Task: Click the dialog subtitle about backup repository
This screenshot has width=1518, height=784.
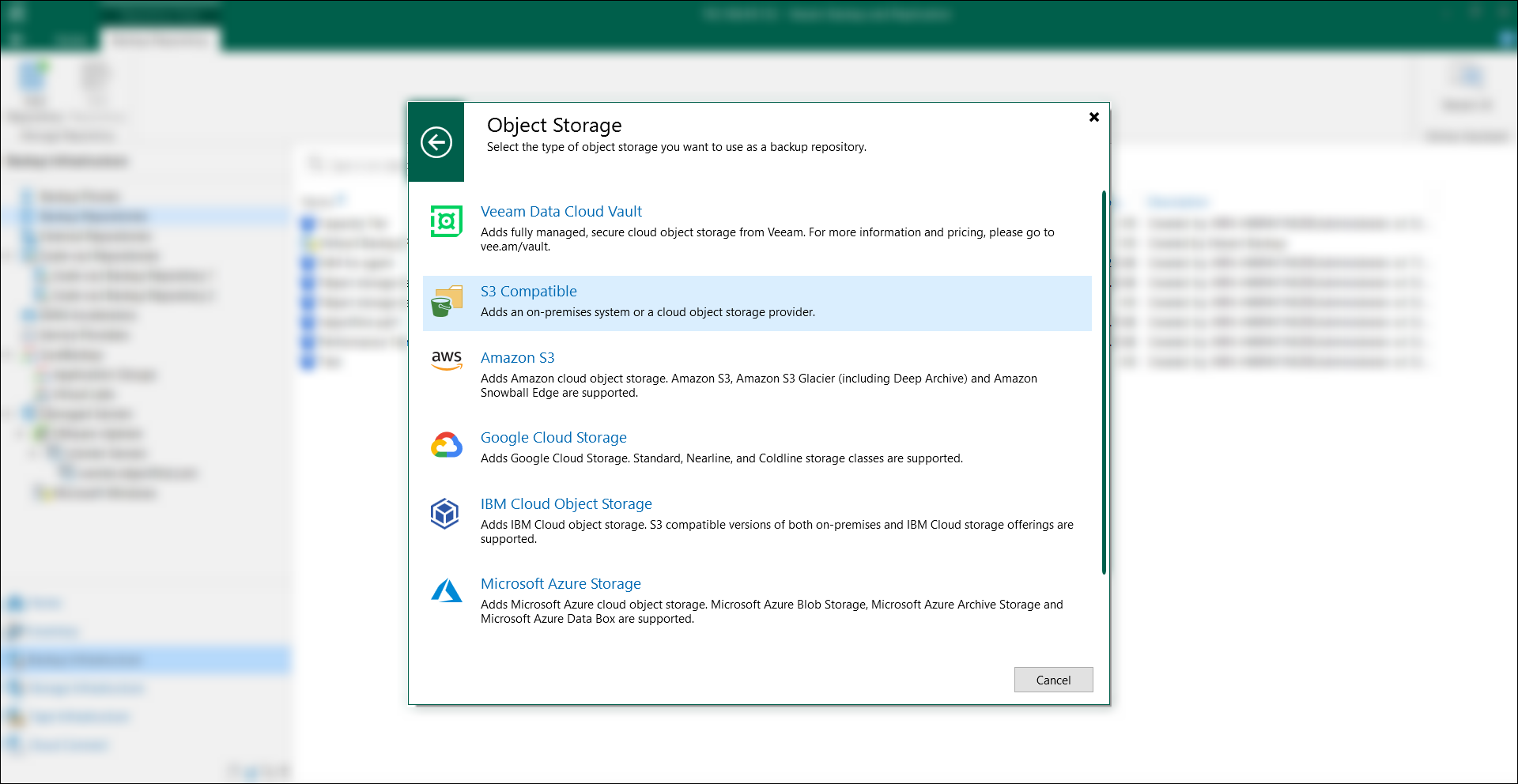Action: [x=677, y=147]
